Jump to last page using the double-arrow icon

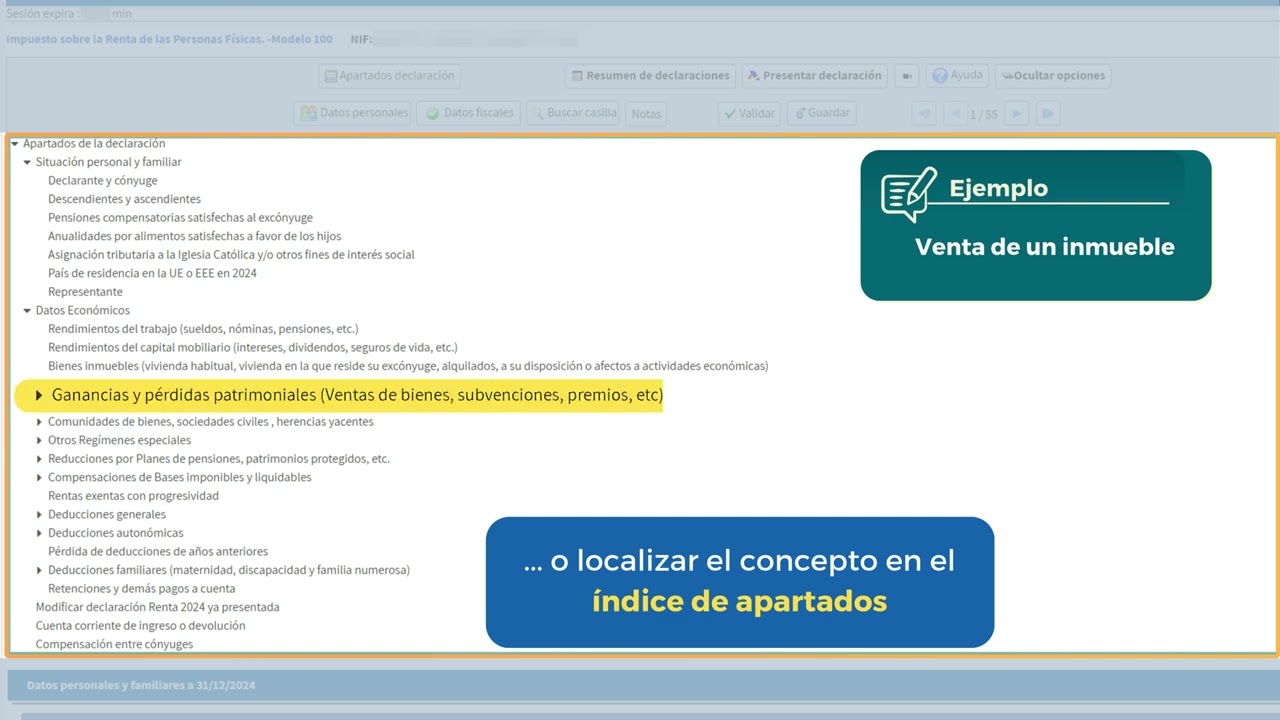pyautogui.click(x=1047, y=113)
